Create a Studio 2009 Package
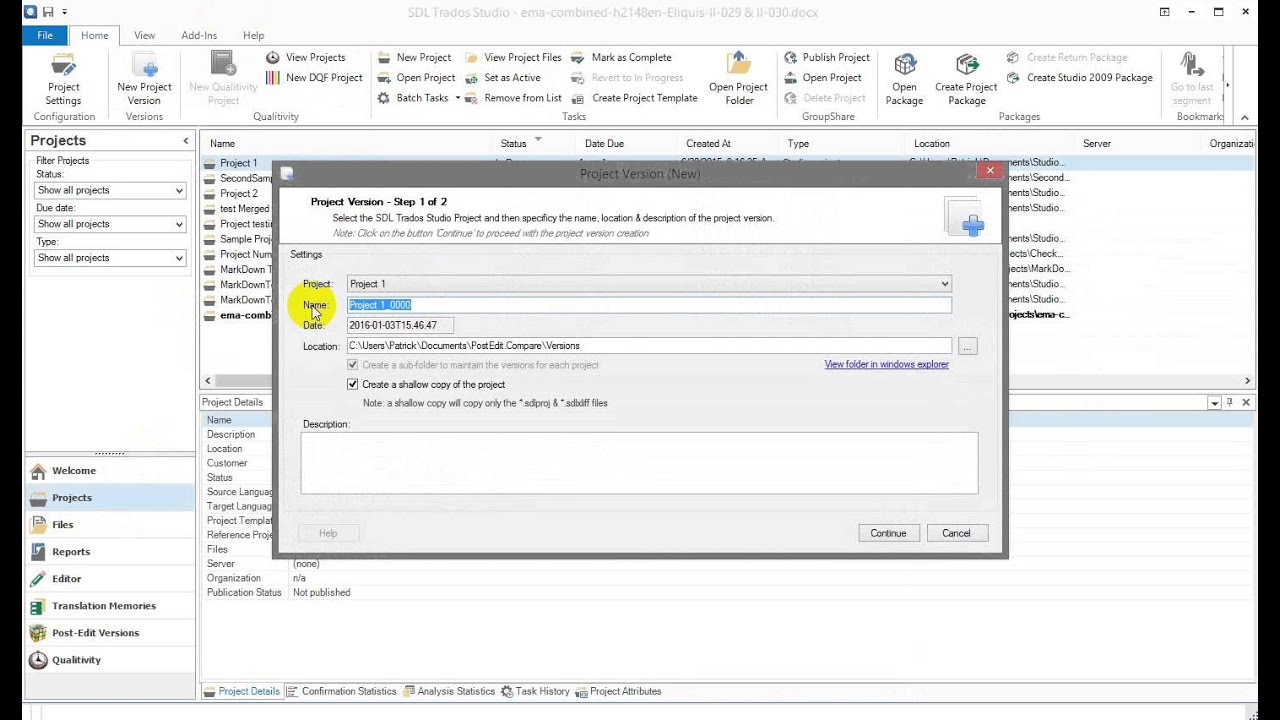This screenshot has height=720, width=1280. [1080, 77]
